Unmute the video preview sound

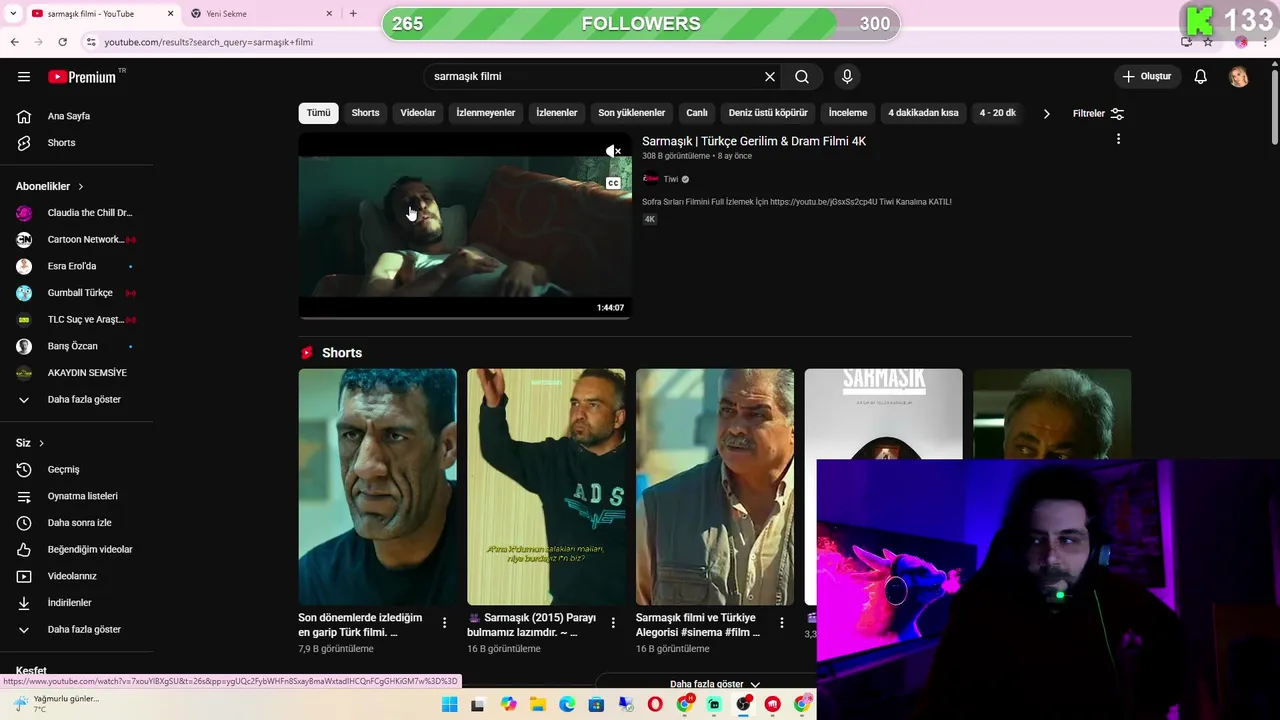[x=613, y=152]
